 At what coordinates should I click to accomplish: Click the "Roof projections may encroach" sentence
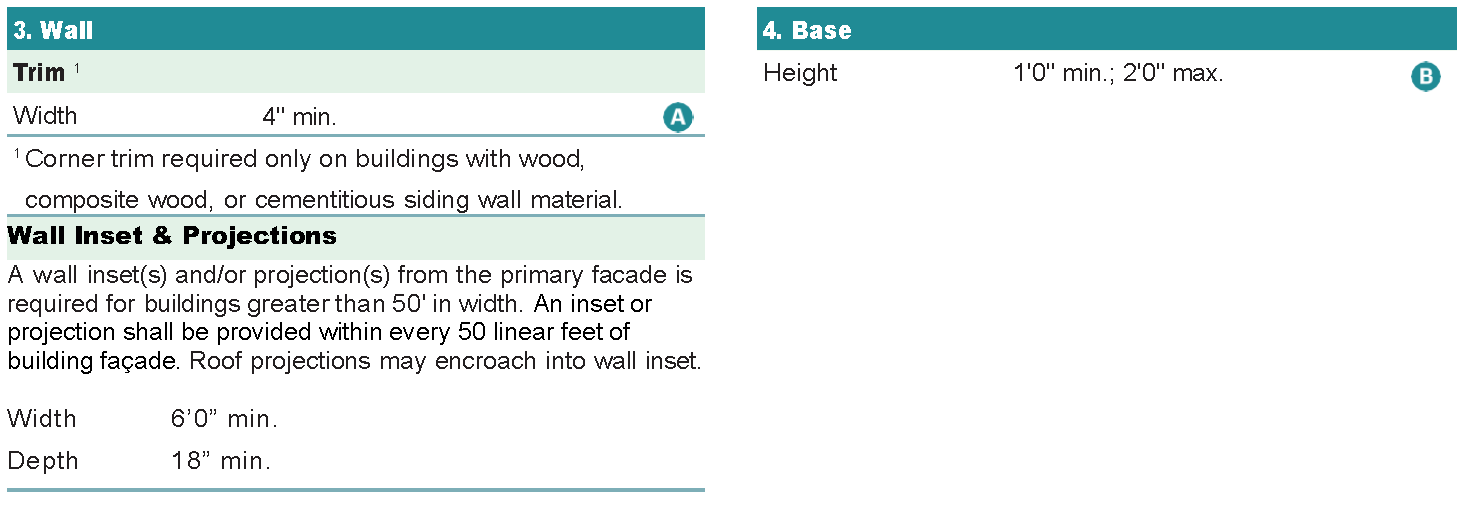click(x=443, y=361)
